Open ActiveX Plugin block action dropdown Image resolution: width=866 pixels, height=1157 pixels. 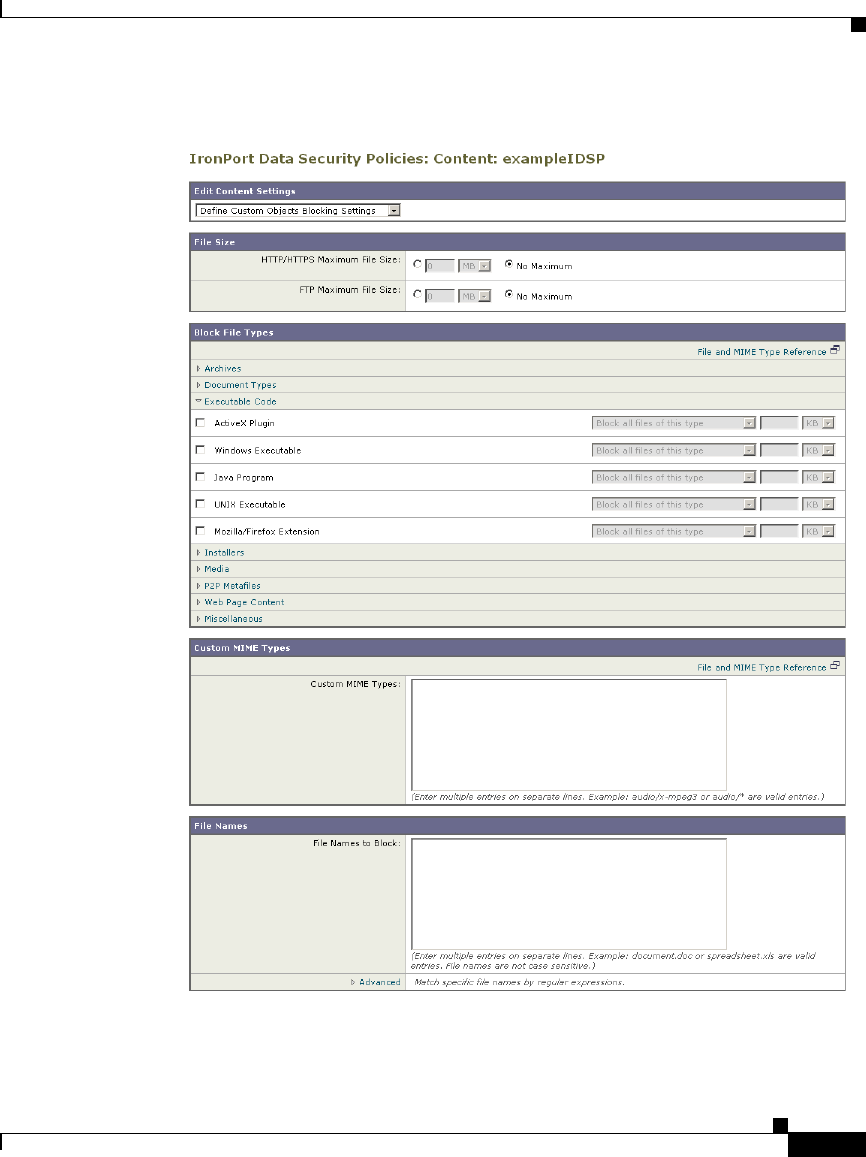[x=673, y=423]
